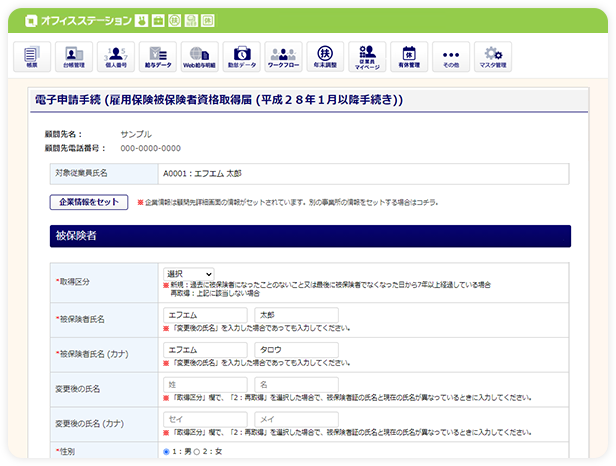Open the 台帳管理 ledger management icon
Image resolution: width=616 pixels, height=466 pixels.
point(74,57)
